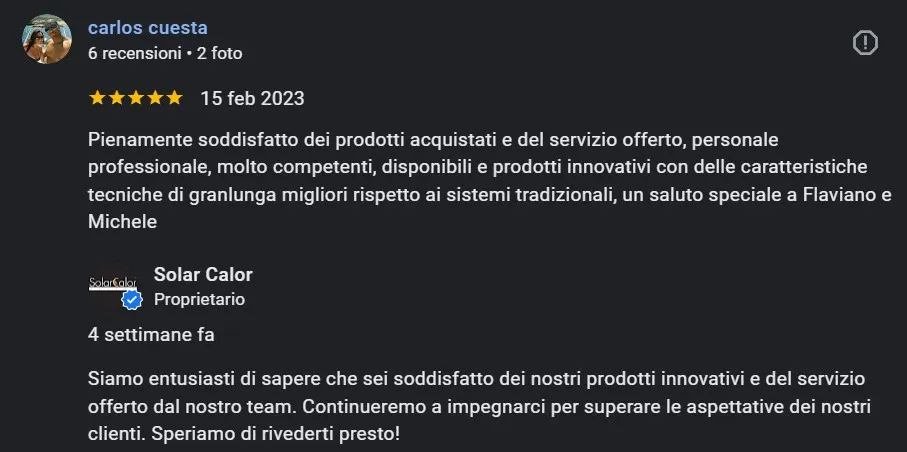Open the carlos cuesta reviewer name link

148,28
